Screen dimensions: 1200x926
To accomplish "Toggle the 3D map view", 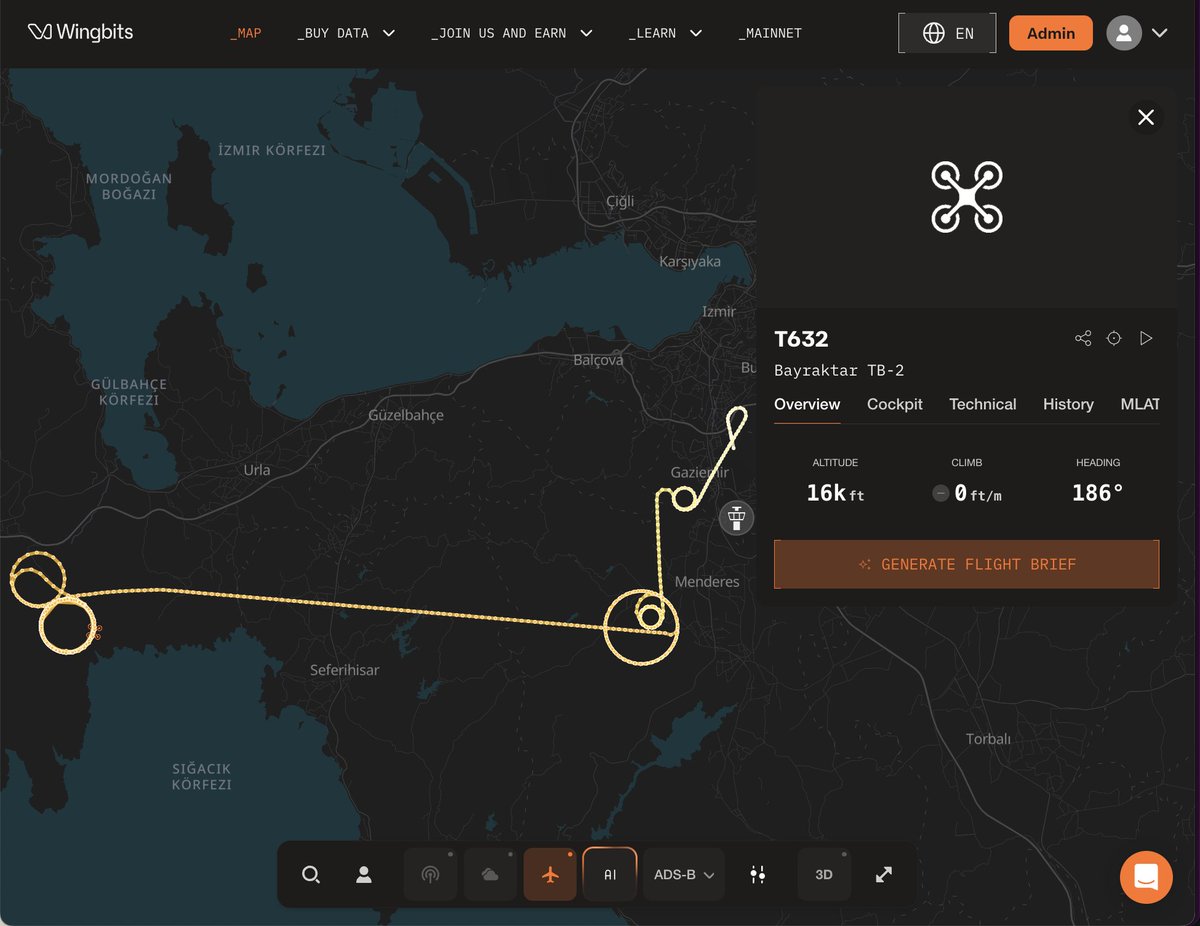I will [x=824, y=875].
